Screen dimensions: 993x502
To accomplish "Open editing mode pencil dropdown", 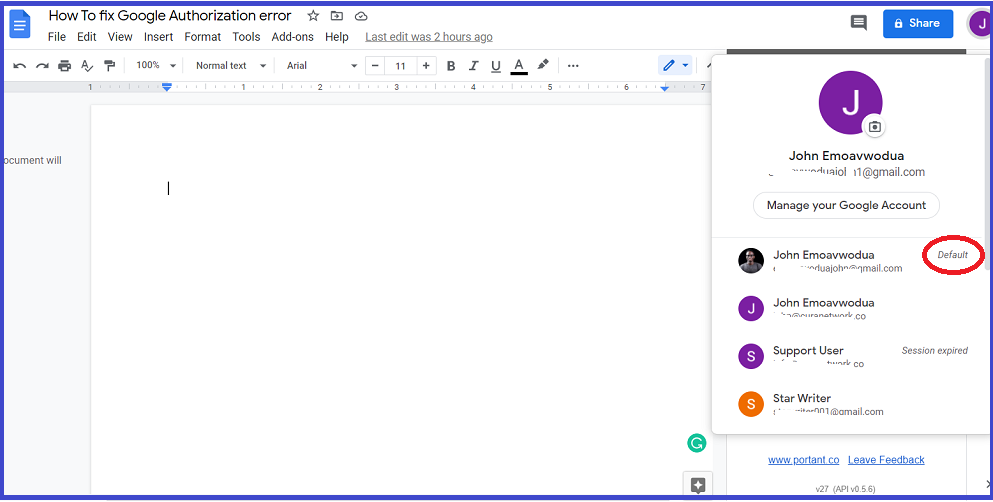I will pos(675,65).
